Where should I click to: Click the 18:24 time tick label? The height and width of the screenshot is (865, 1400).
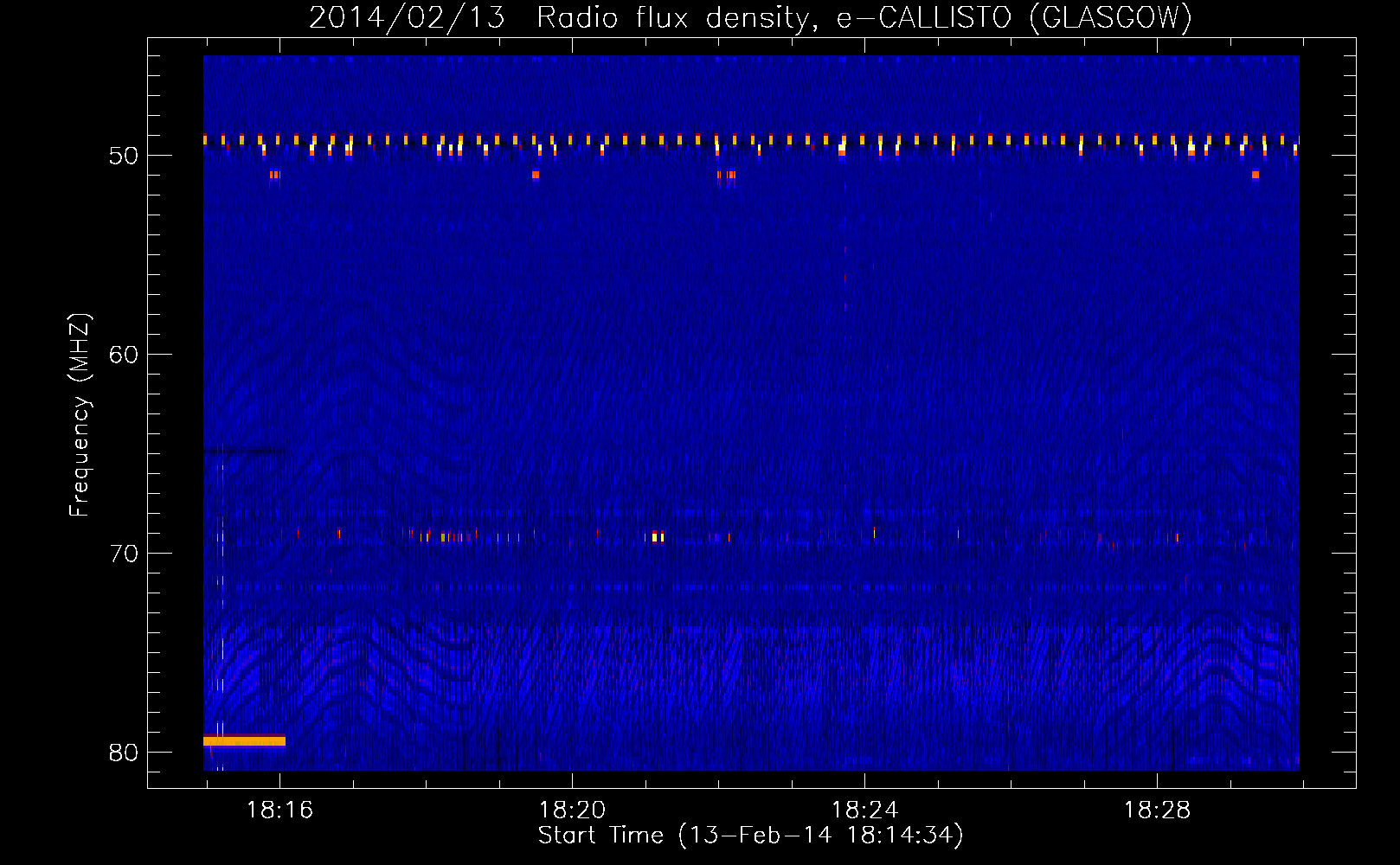[864, 811]
